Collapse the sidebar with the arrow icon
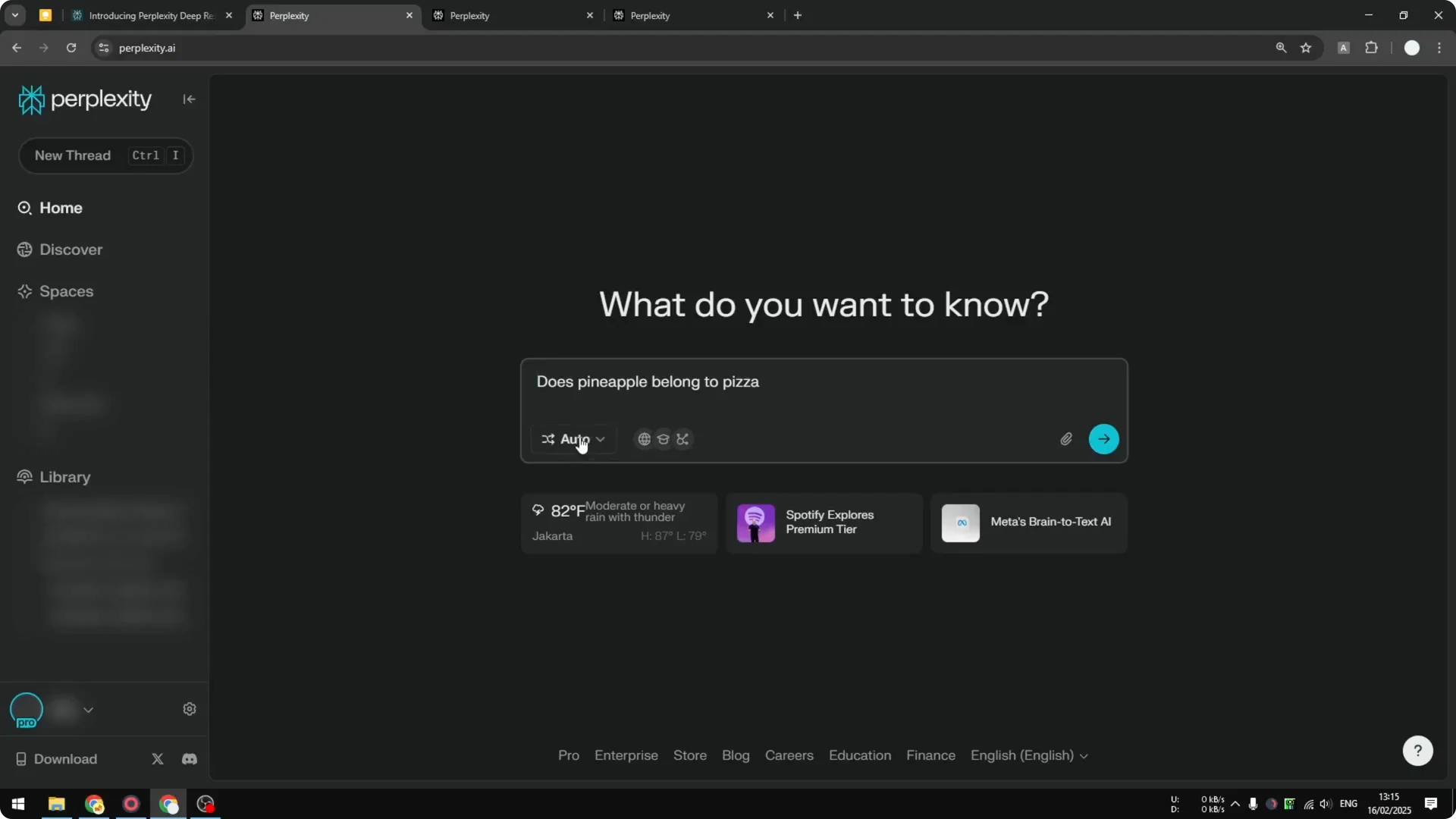Viewport: 1456px width, 819px height. coord(189,99)
